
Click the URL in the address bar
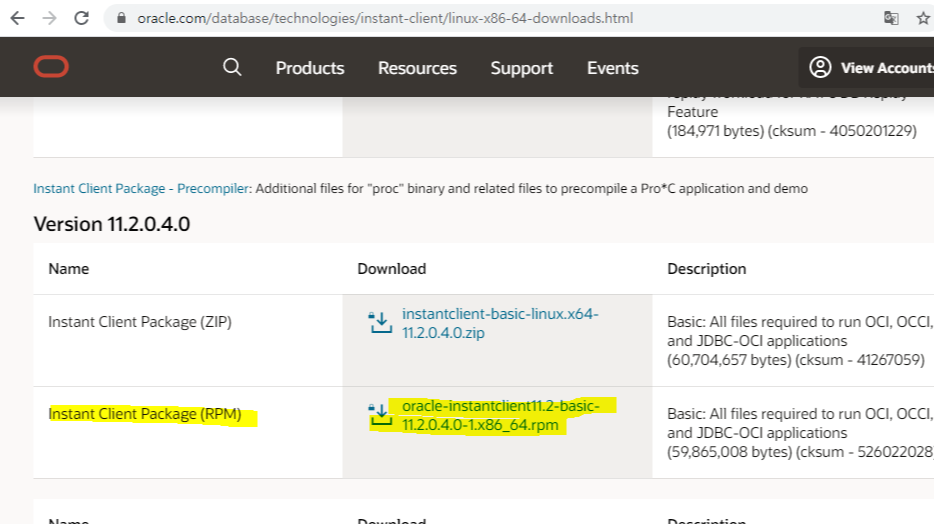385,18
